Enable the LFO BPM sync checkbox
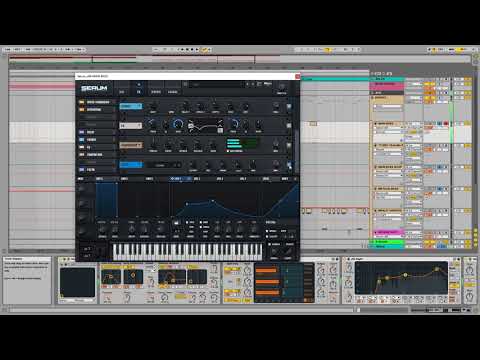Viewport: 480px width, 360px height. (x=201, y=222)
